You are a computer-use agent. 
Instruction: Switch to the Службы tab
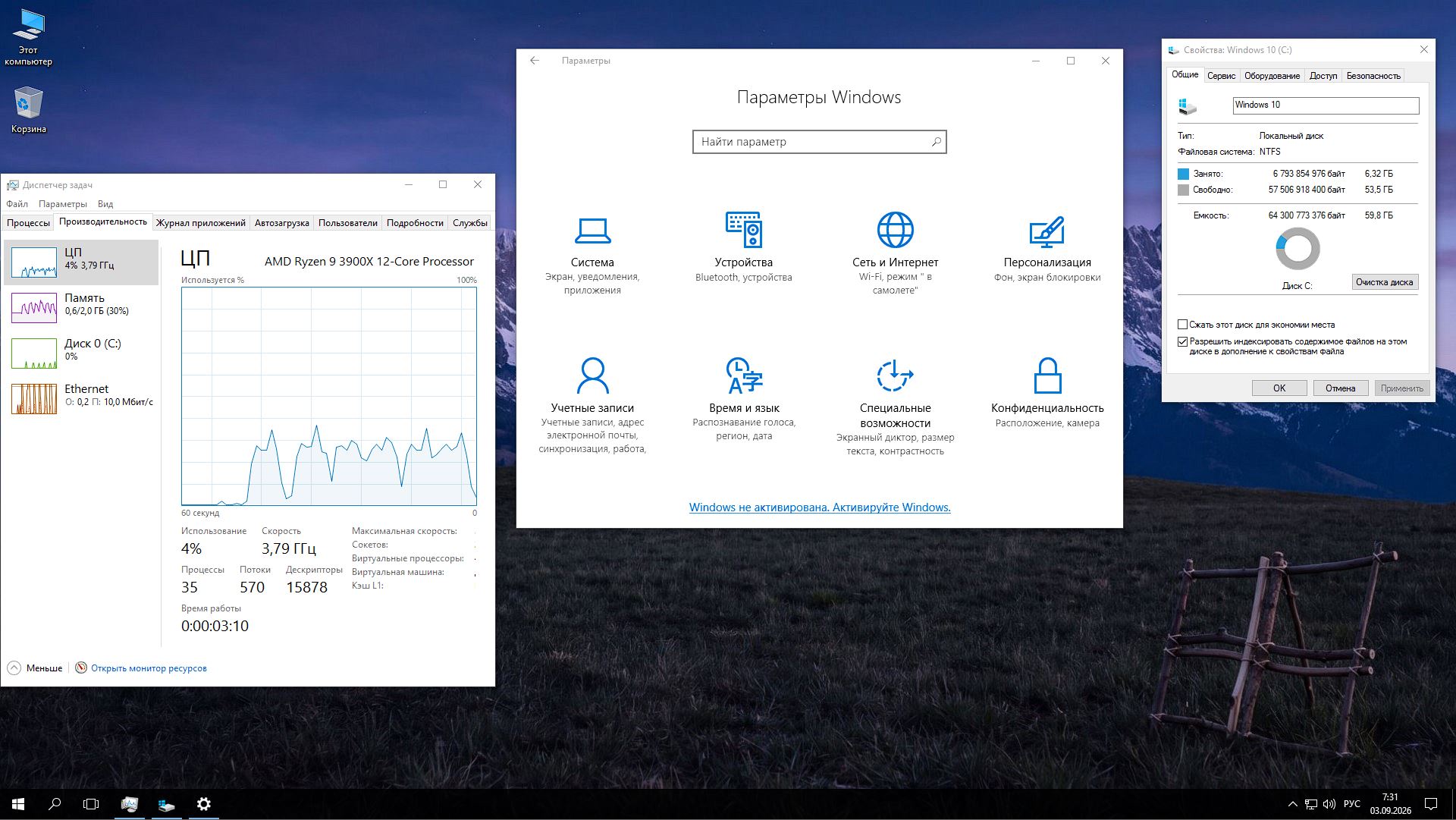(x=470, y=223)
